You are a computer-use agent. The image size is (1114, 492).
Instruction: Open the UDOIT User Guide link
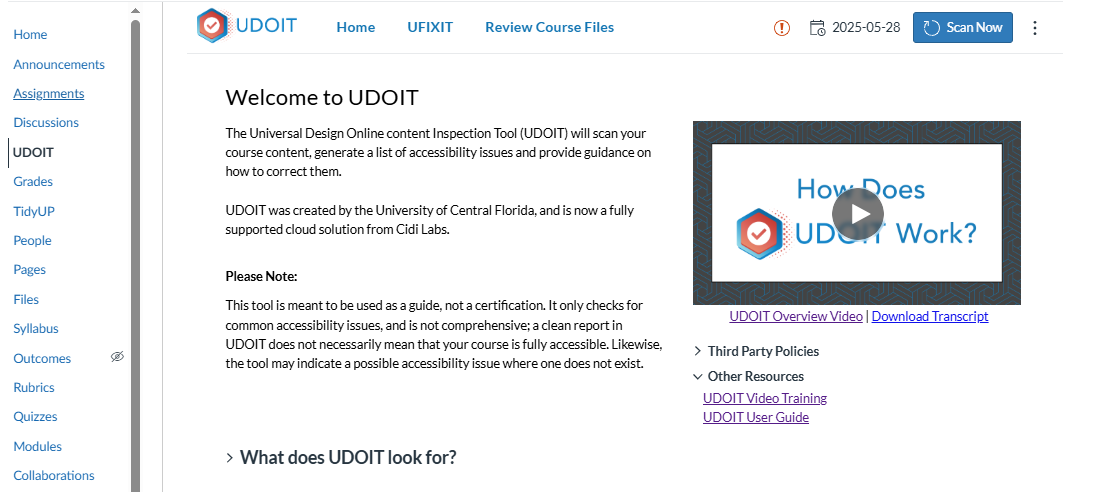pyautogui.click(x=755, y=417)
